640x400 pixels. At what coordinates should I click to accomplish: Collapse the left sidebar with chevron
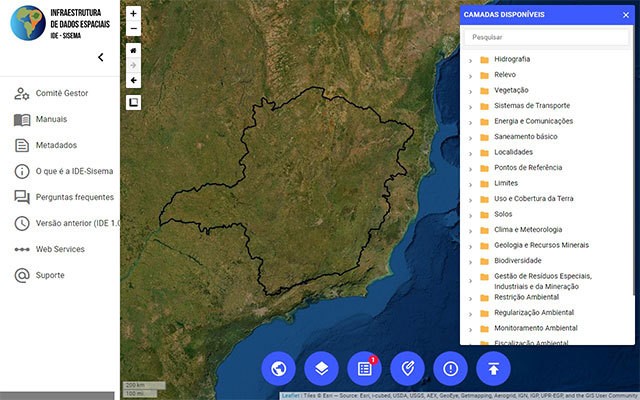click(100, 58)
